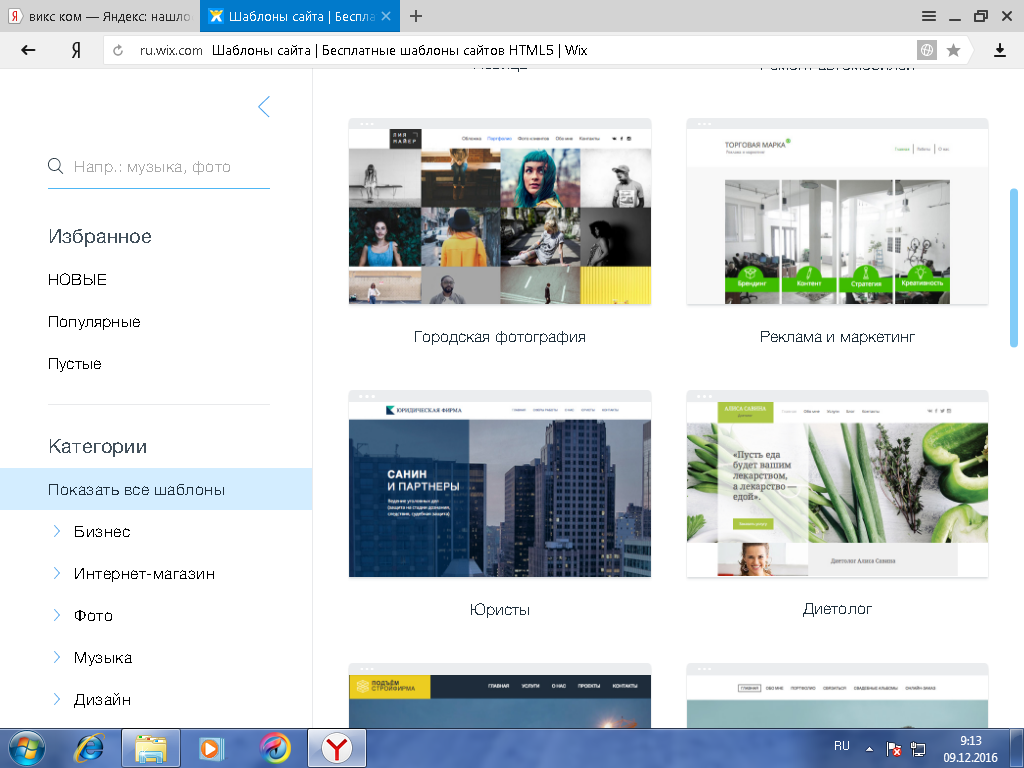This screenshot has height=768, width=1024.
Task: Click the Юристы title
Action: coord(500,609)
